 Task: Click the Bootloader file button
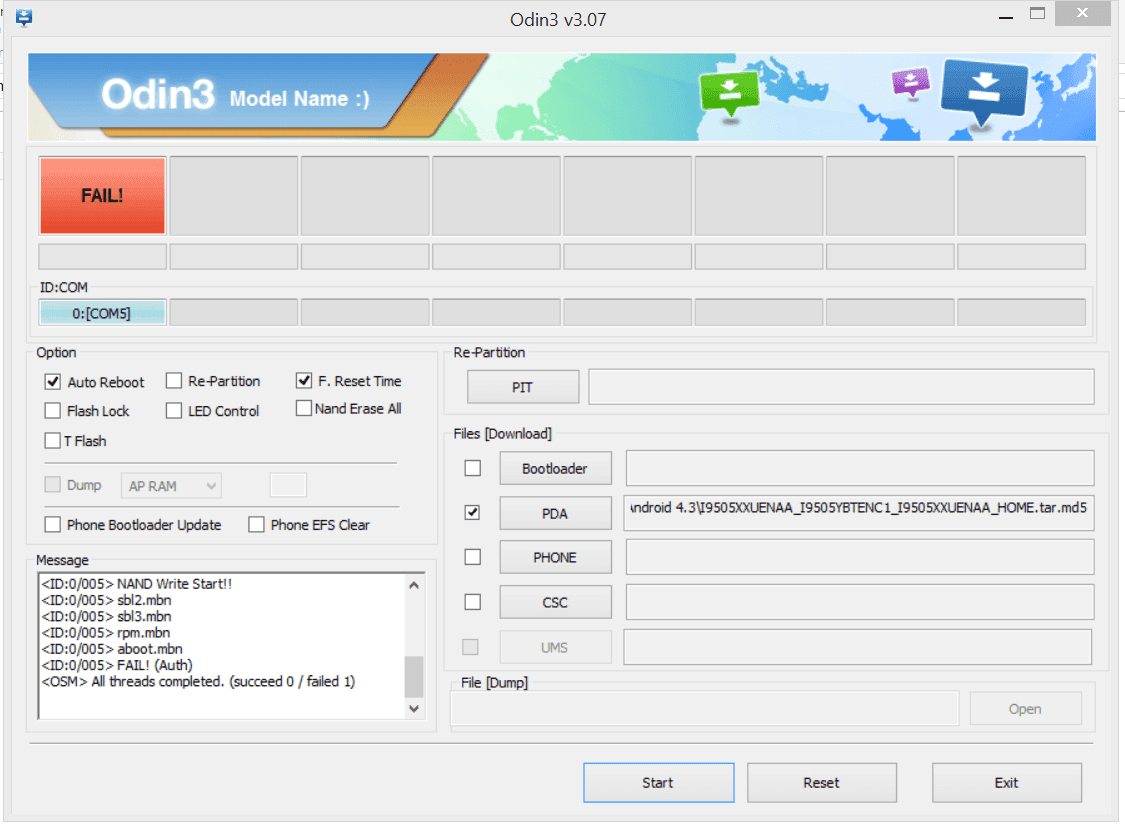pyautogui.click(x=555, y=469)
